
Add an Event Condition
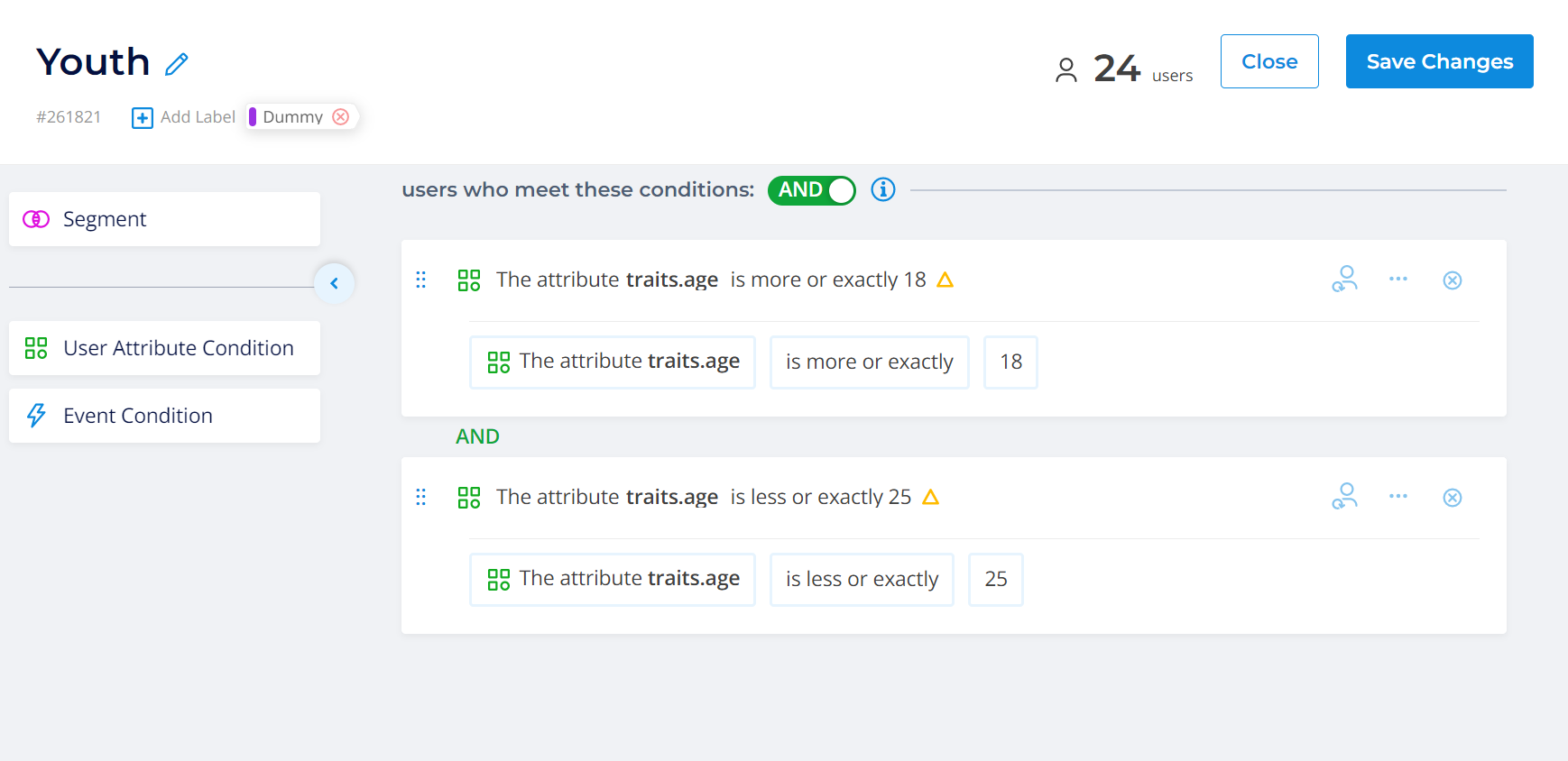164,416
